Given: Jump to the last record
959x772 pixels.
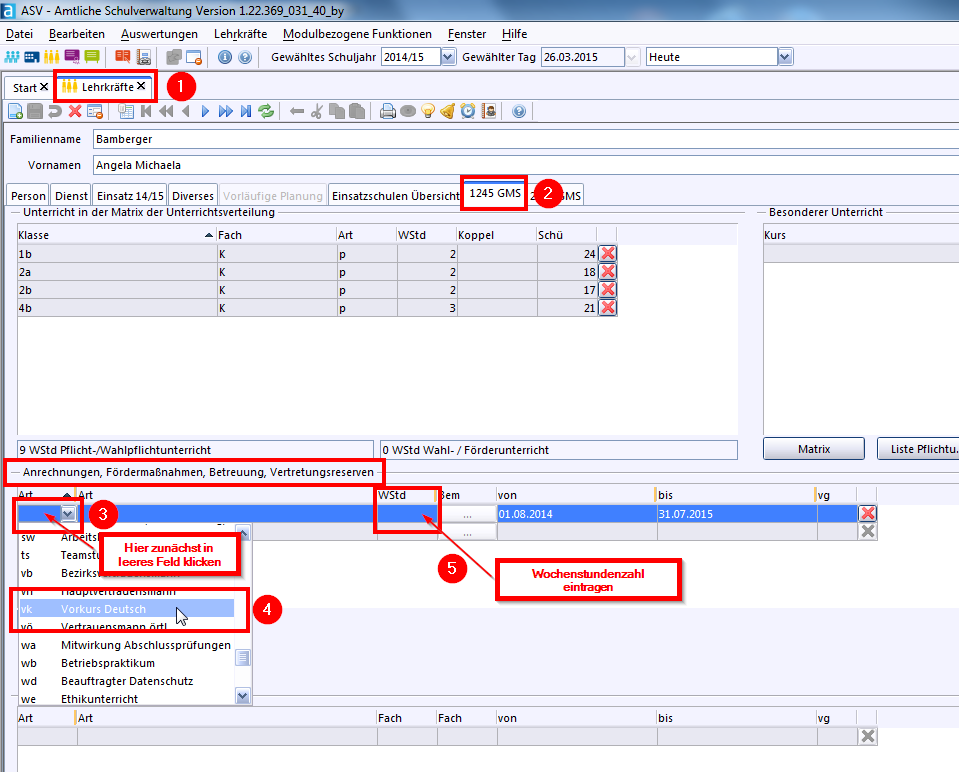Looking at the screenshot, I should pos(246,111).
